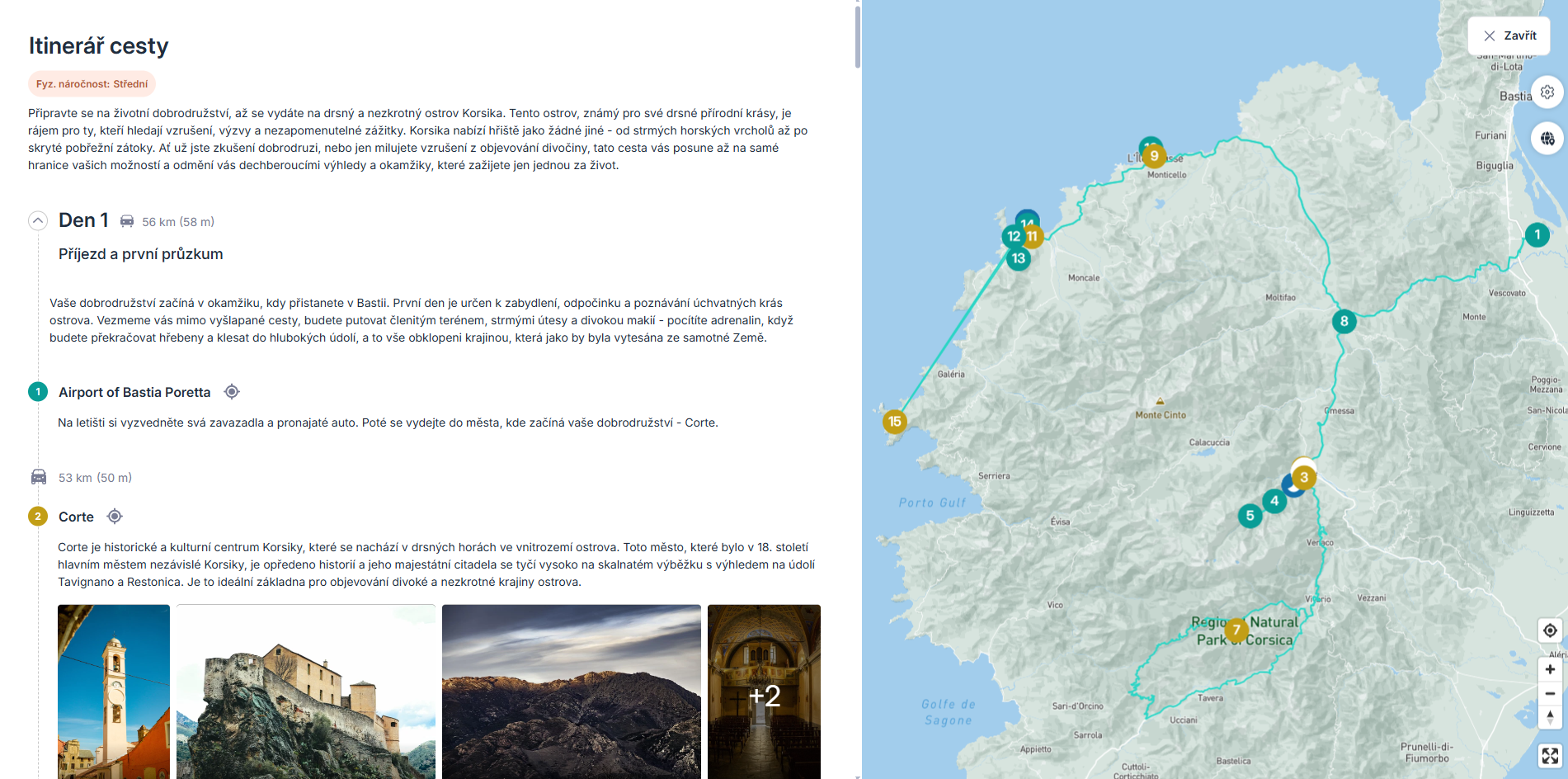Click the Příjezd a první průzkum subtitle
1568x779 pixels.
coord(141,254)
